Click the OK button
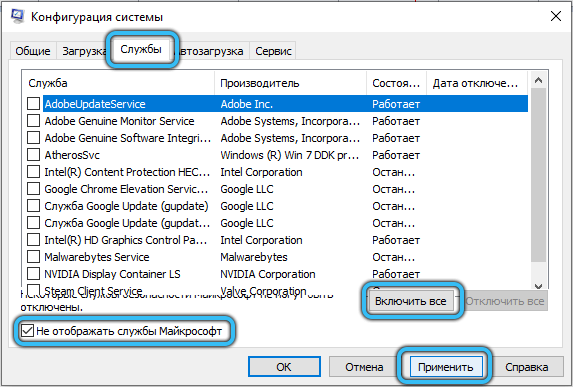The height and width of the screenshot is (387, 573). [x=284, y=367]
